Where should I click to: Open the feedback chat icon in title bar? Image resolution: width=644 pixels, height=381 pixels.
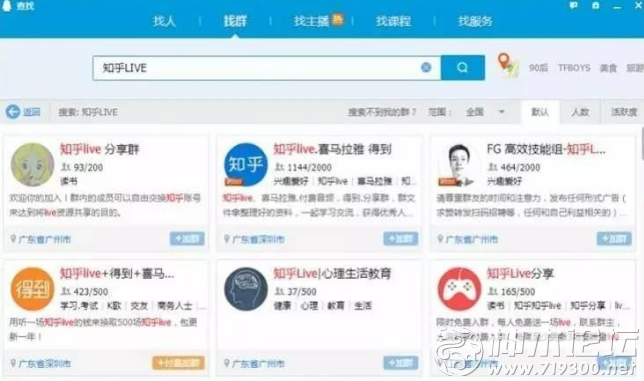click(x=573, y=5)
